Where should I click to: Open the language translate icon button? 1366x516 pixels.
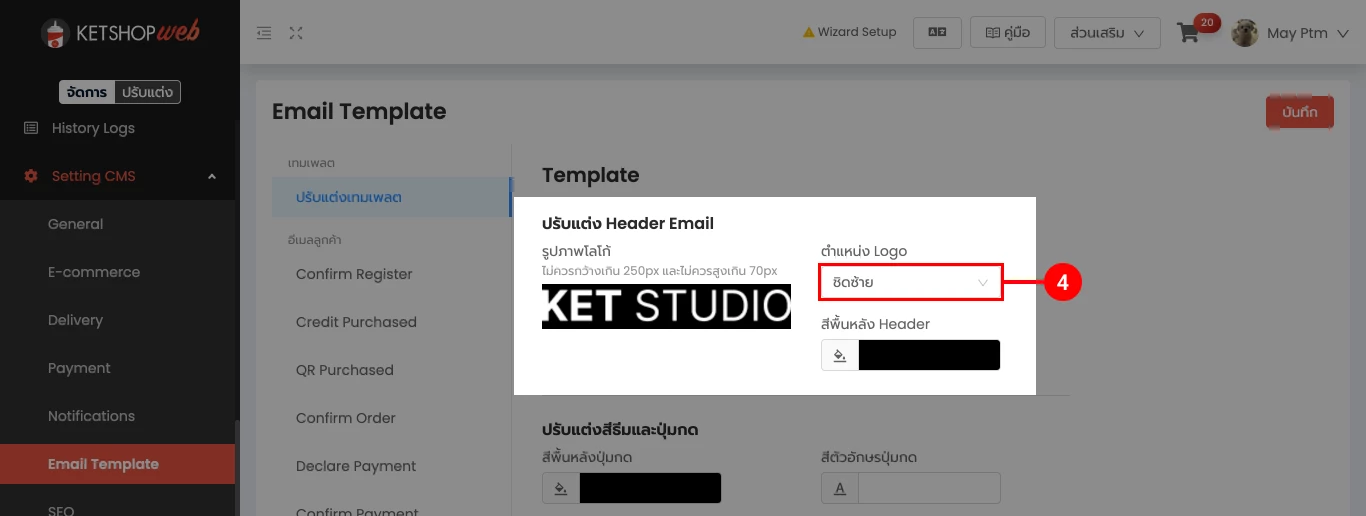(x=937, y=32)
